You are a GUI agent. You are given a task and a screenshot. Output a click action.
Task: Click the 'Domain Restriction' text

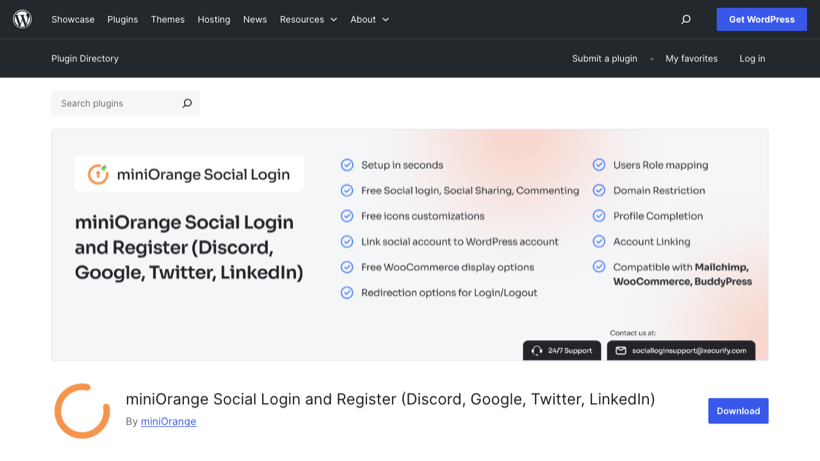click(659, 190)
